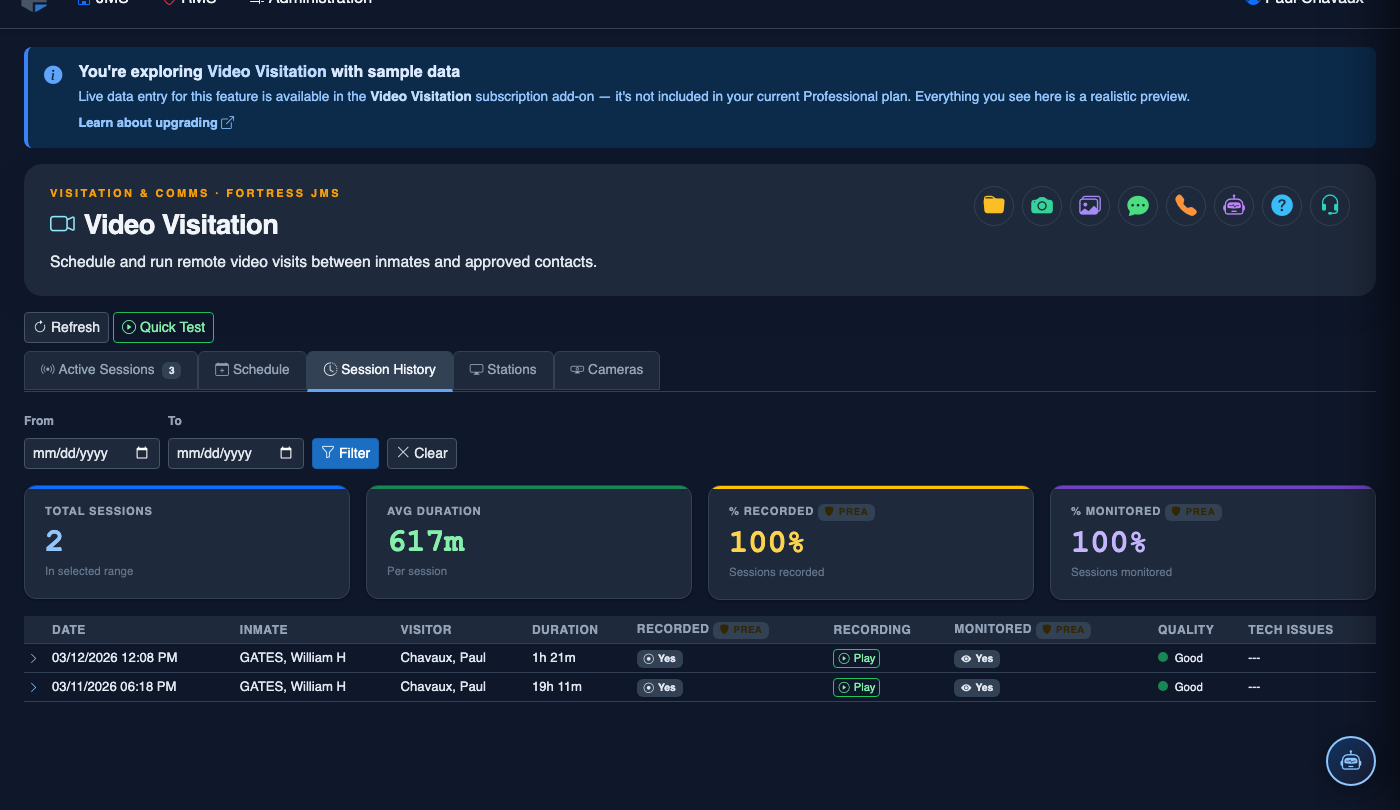Switch to the Active Sessions tab
Screen dimensions: 1400x810
click(x=110, y=370)
